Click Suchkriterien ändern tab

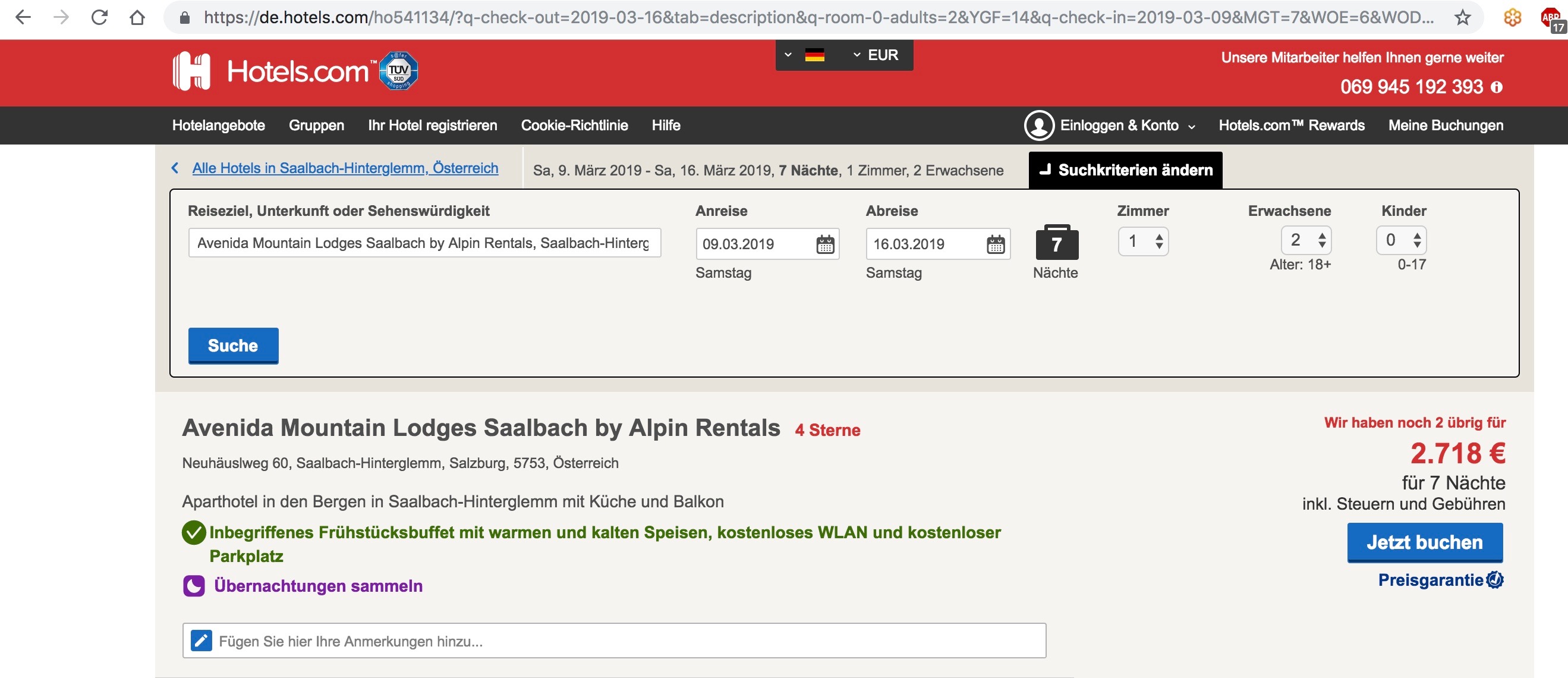point(1126,170)
